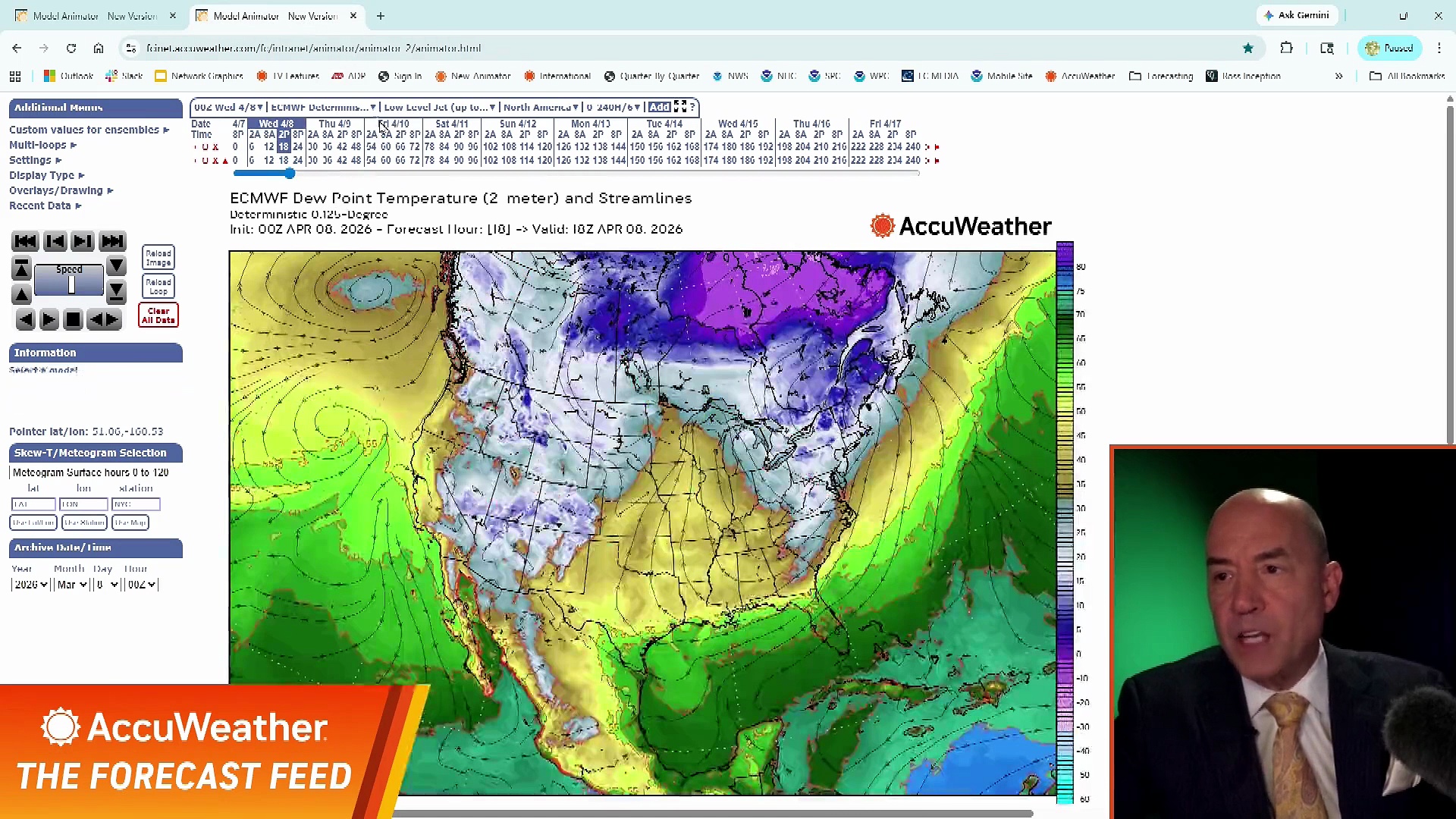Open the ECMWF Deterministic model dropdown
Viewport: 1456px width, 819px height.
click(x=323, y=107)
